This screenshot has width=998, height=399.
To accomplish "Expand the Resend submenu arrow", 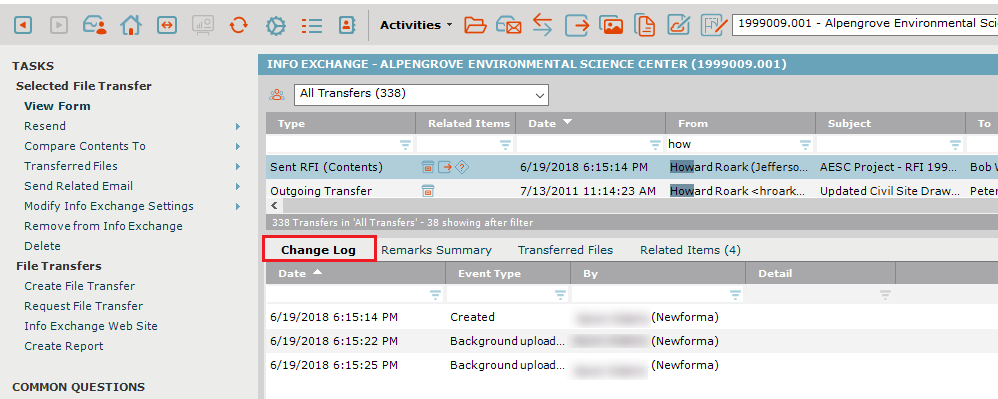I will pos(238,126).
